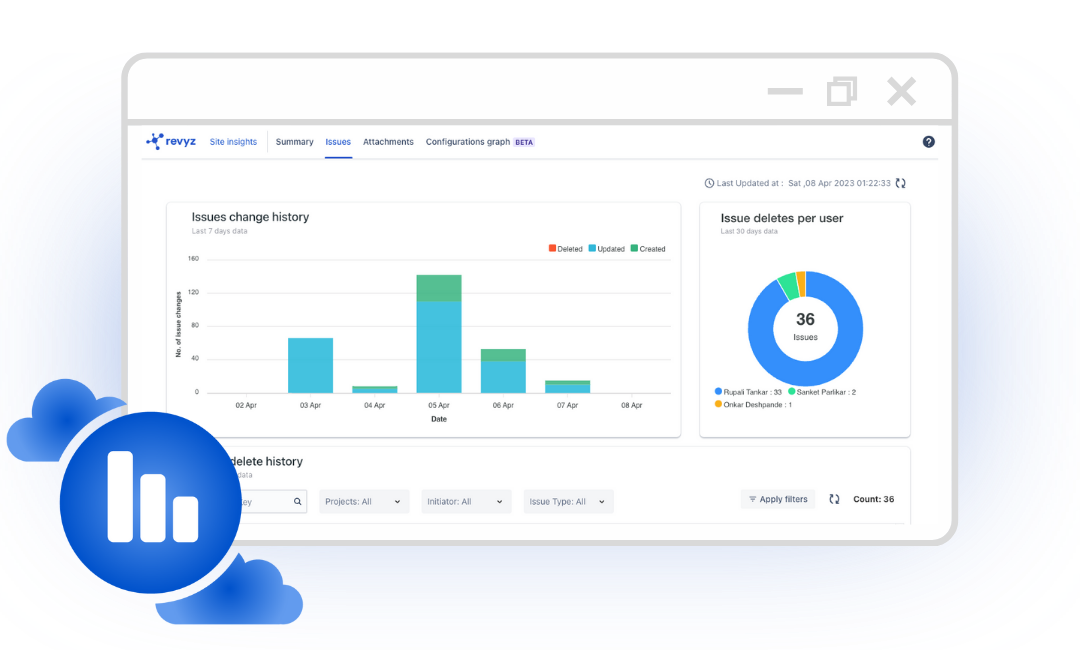The image size is (1080, 650).
Task: Toggle the Deleted legend series
Action: point(565,248)
